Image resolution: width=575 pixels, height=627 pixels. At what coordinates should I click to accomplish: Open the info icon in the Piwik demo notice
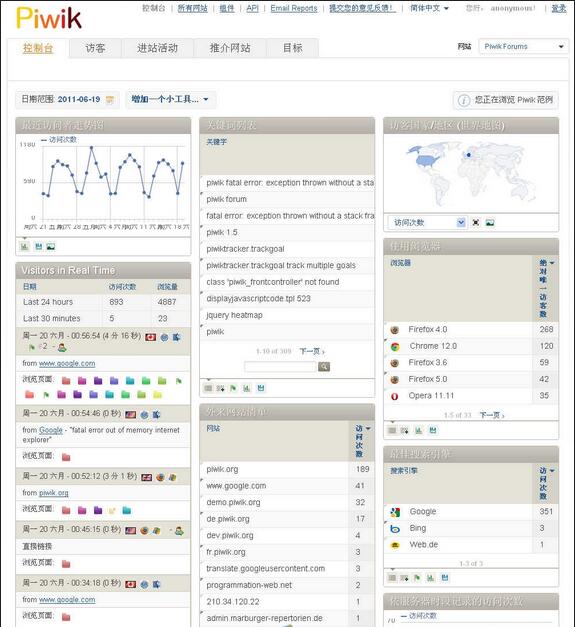464,100
